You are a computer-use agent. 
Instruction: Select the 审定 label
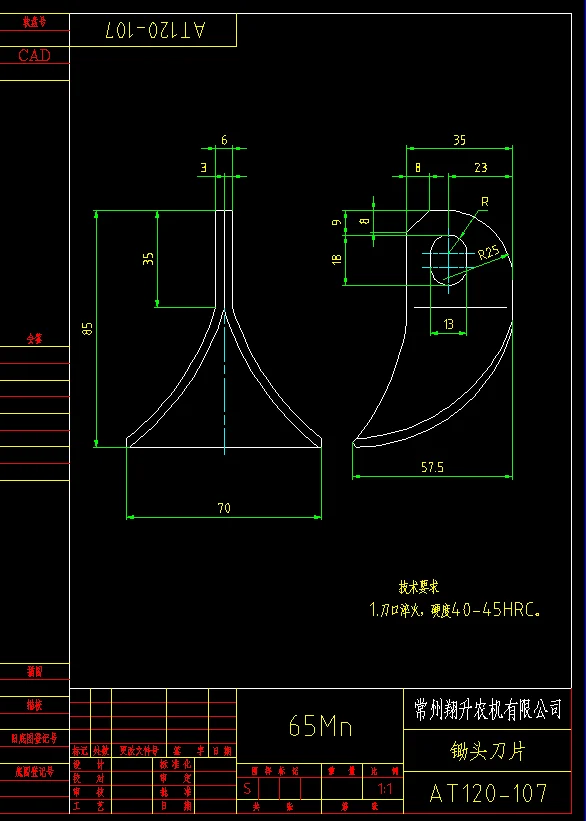175,779
